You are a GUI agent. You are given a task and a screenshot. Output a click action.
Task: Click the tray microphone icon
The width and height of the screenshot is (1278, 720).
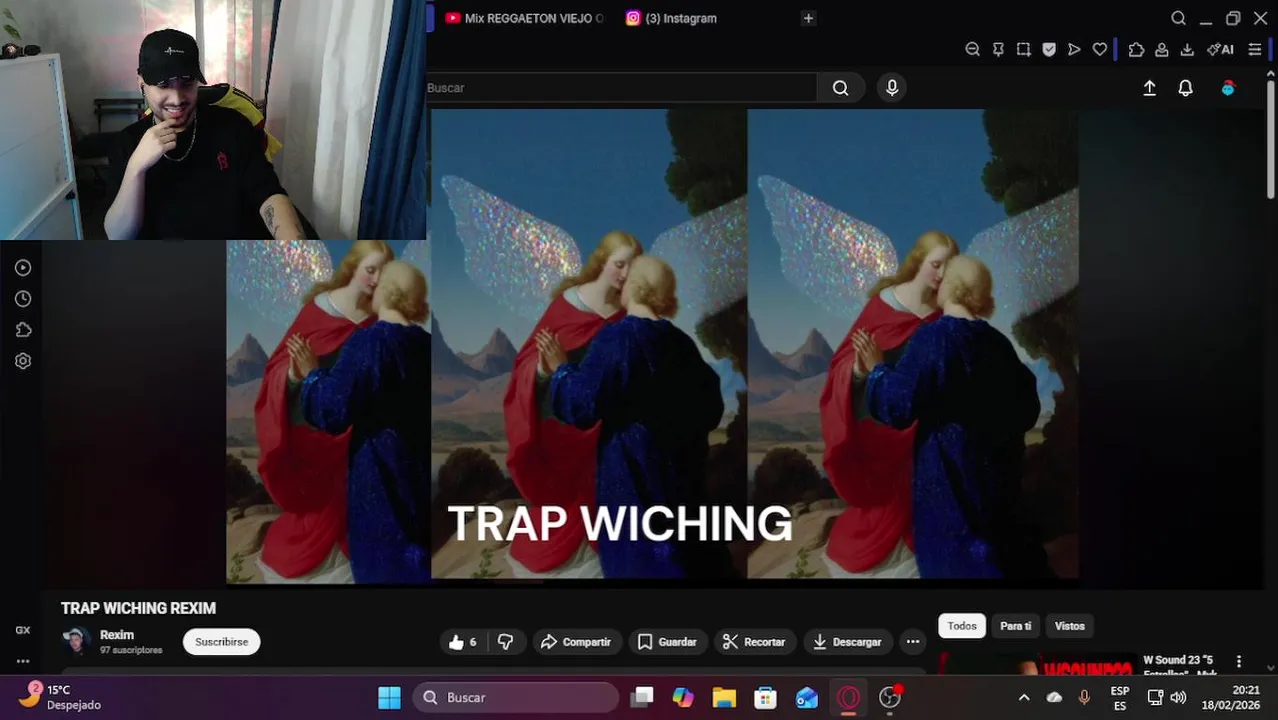click(x=1084, y=698)
